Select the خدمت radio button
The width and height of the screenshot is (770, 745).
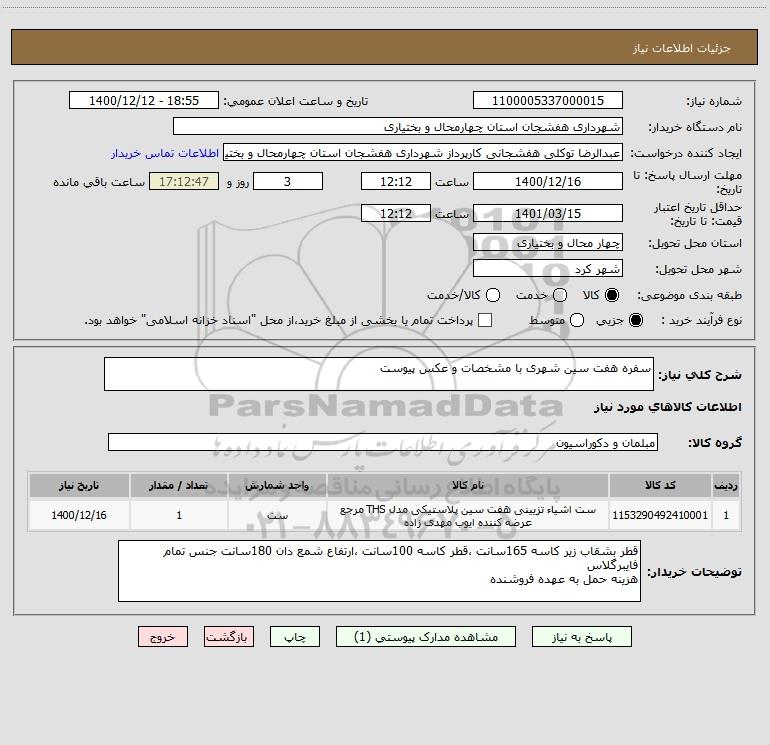560,295
